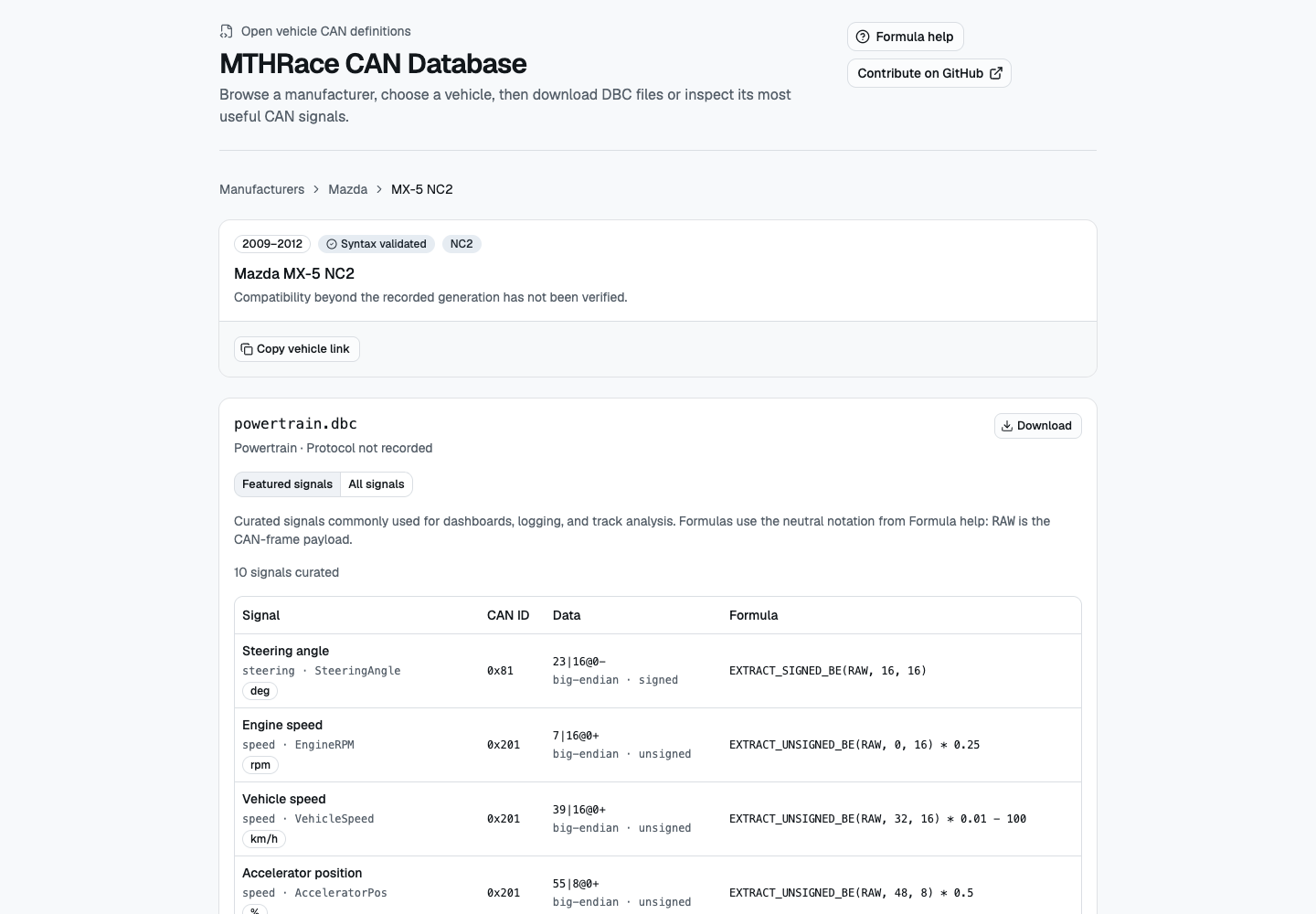Click the Accelerator formula ending * 0.5
This screenshot has height=914, width=1316.
pyautogui.click(x=851, y=893)
